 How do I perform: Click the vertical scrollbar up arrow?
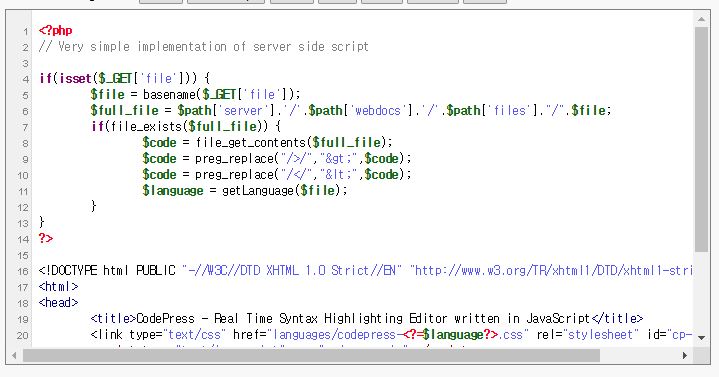(x=701, y=19)
